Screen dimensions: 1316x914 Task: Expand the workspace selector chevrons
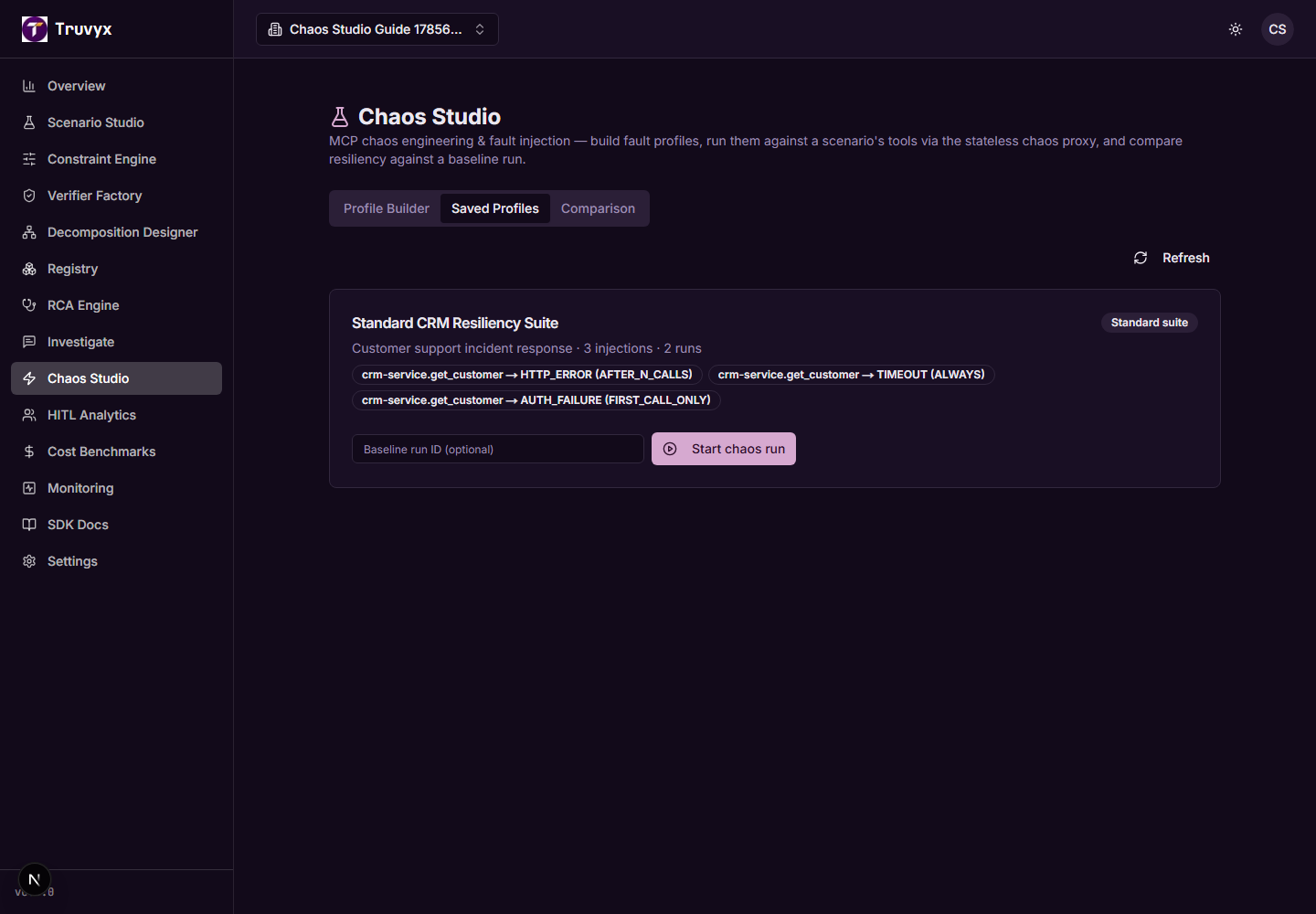[x=480, y=29]
